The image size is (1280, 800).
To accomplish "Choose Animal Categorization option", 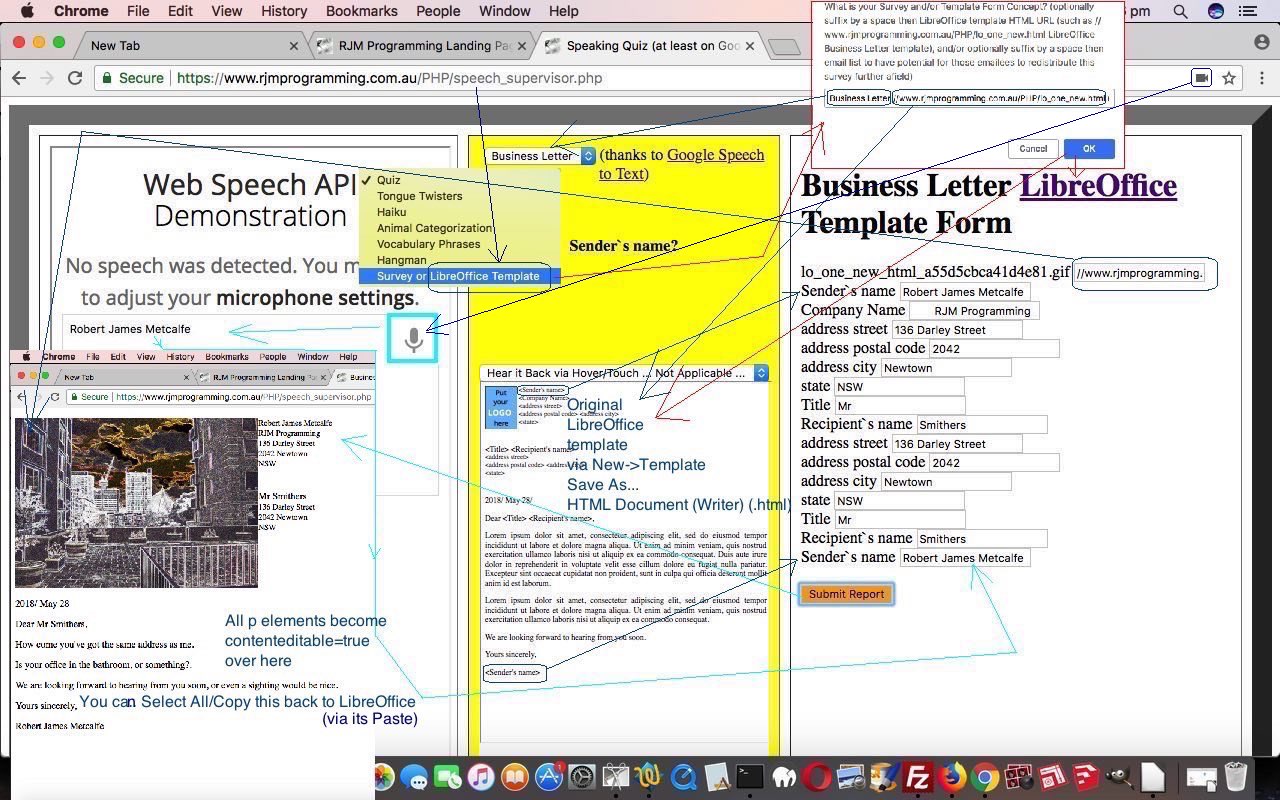I will (x=460, y=228).
